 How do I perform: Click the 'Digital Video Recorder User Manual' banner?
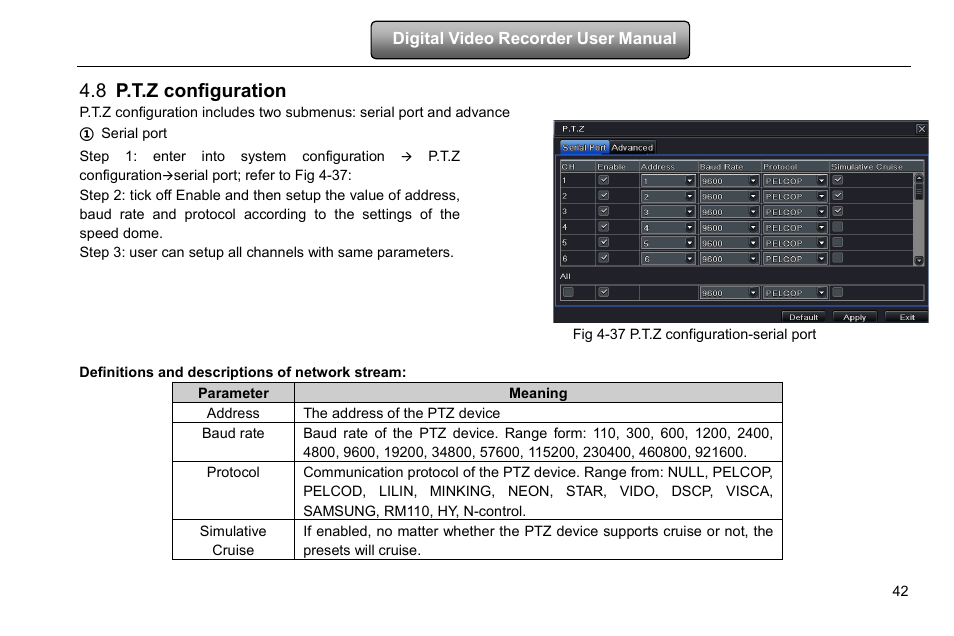click(530, 40)
